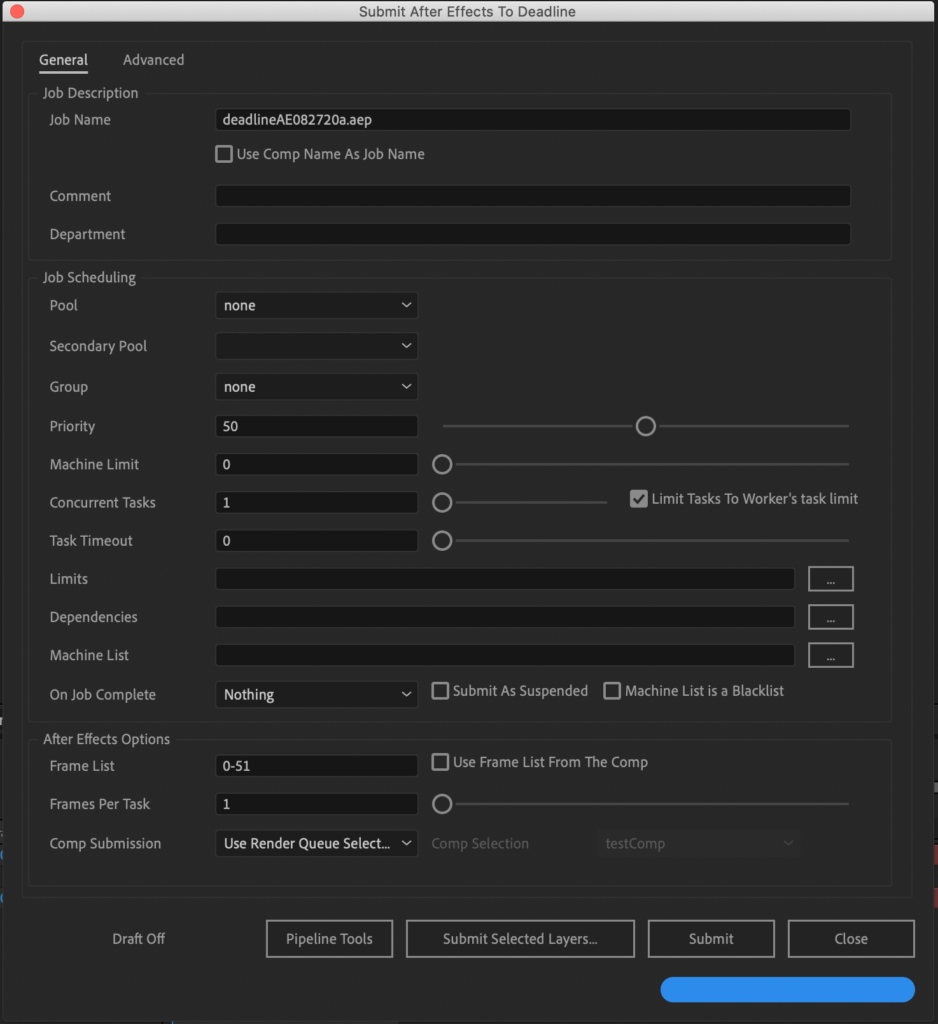
Task: Click the Task Timeout slider handle
Action: 442,541
